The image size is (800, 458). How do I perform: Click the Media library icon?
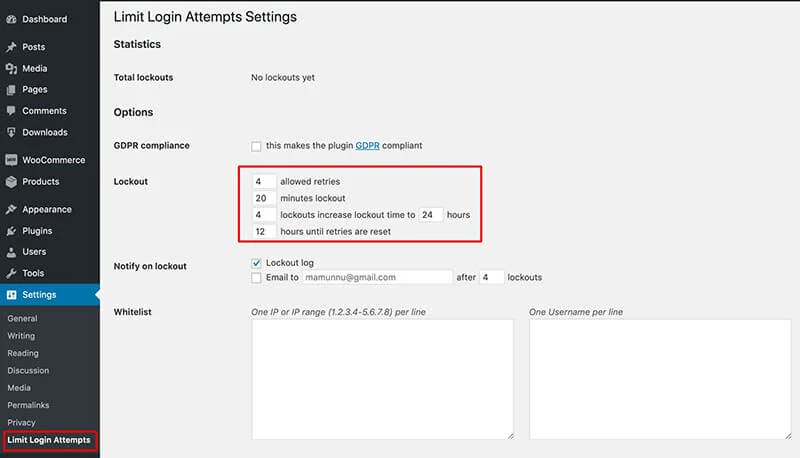click(11, 69)
